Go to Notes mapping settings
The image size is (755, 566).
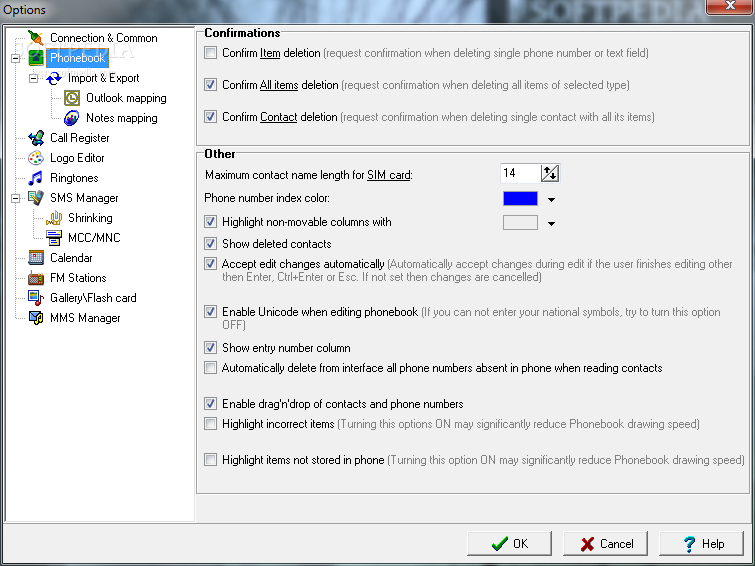coord(122,118)
